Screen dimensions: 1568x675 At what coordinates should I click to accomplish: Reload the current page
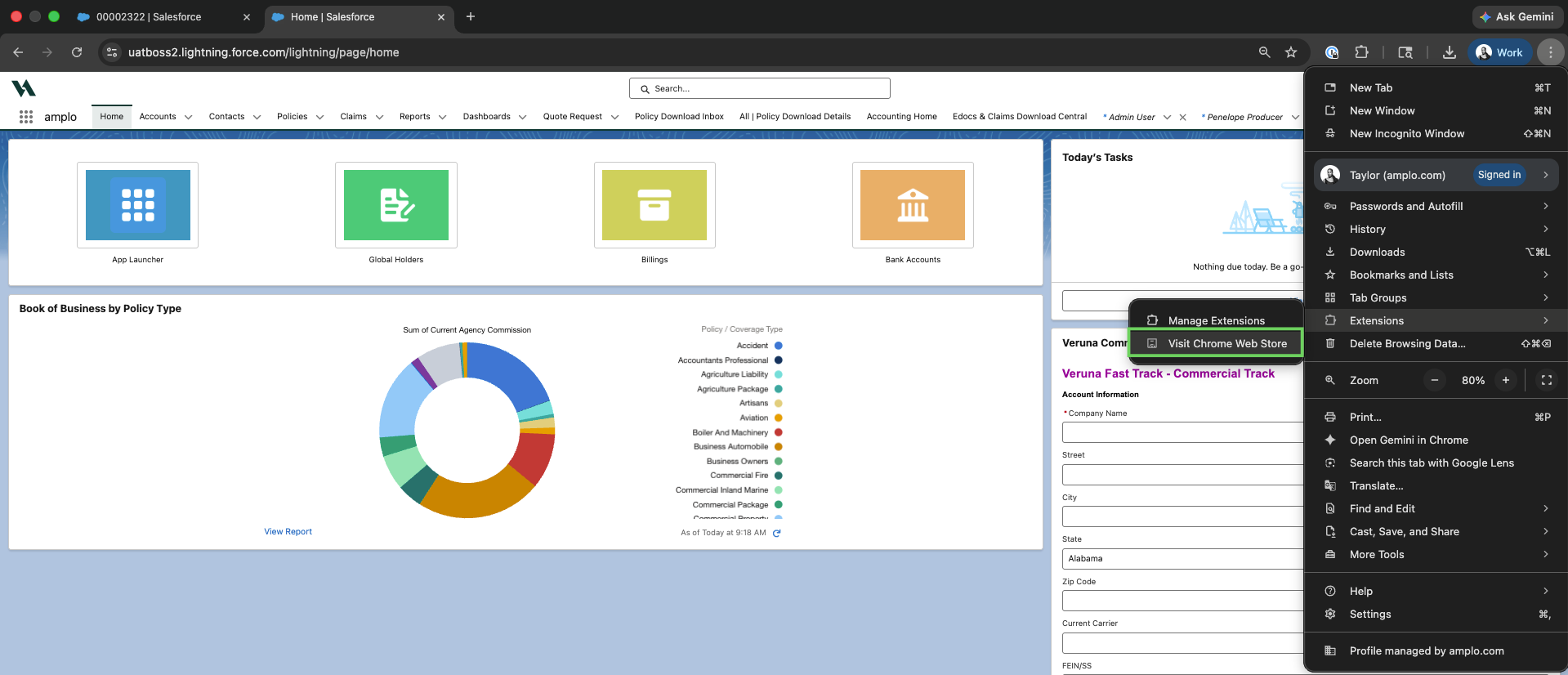tap(77, 52)
